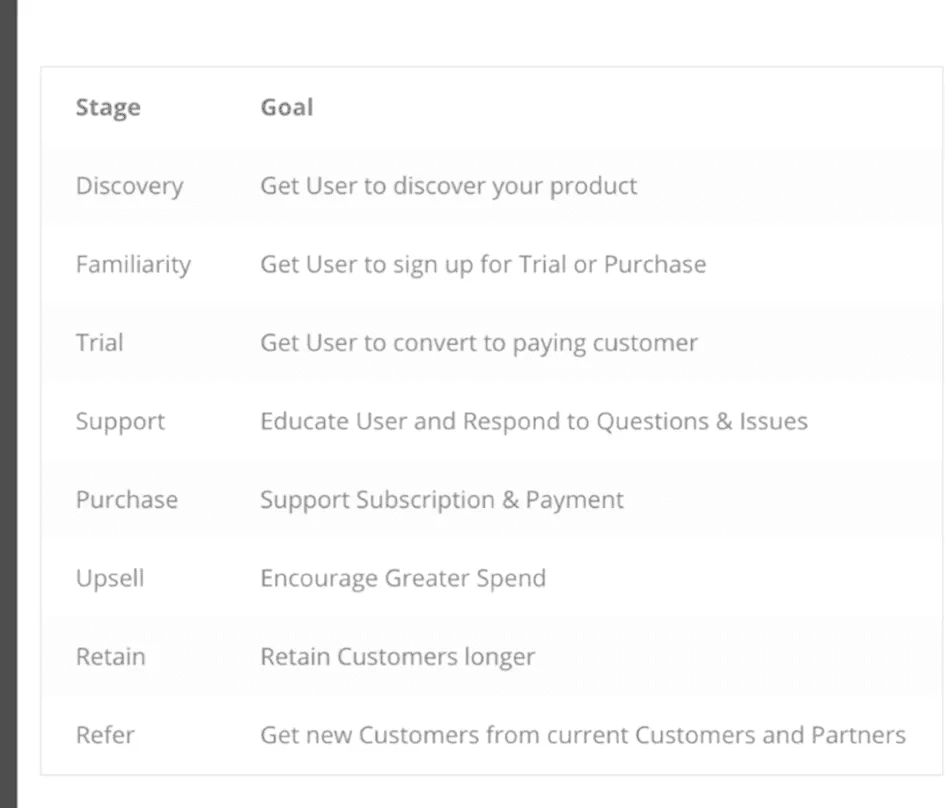Viewport: 952px width, 808px height.
Task: Select the "Familiarity" stage cell
Action: pos(133,265)
